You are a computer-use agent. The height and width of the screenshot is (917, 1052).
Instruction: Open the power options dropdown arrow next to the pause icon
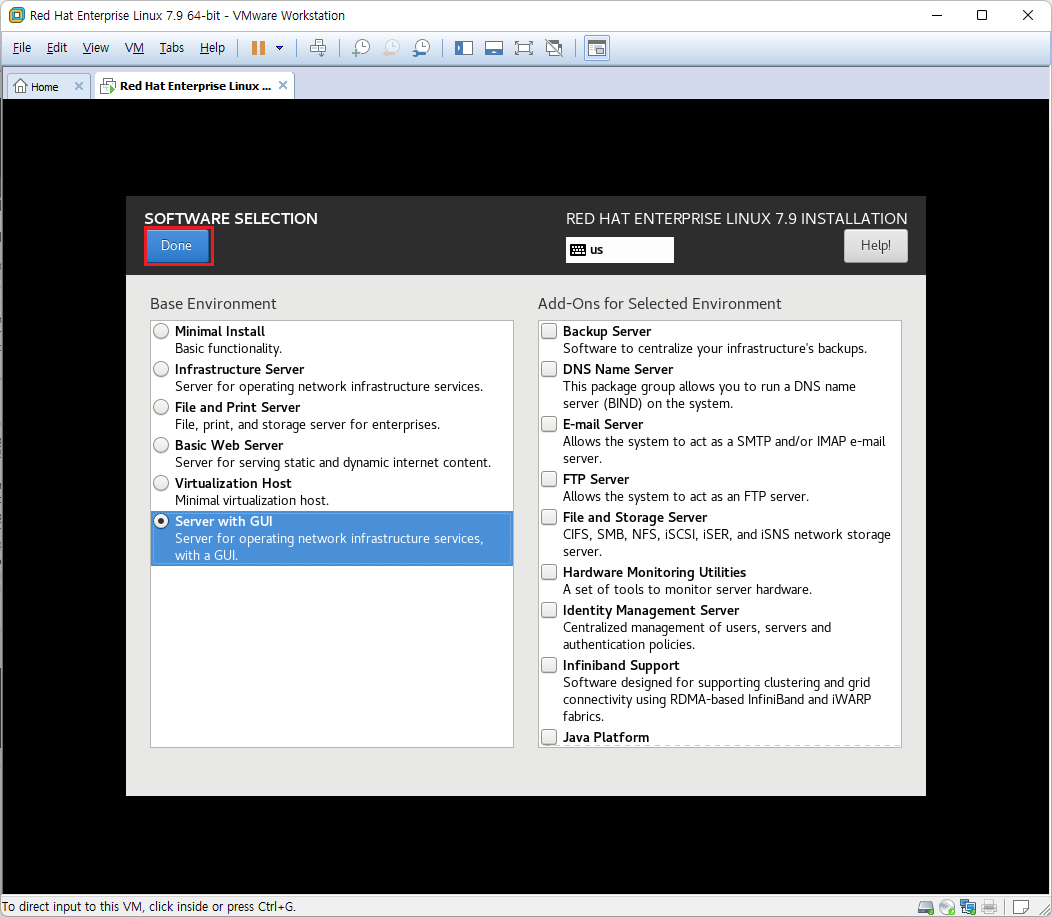[280, 48]
